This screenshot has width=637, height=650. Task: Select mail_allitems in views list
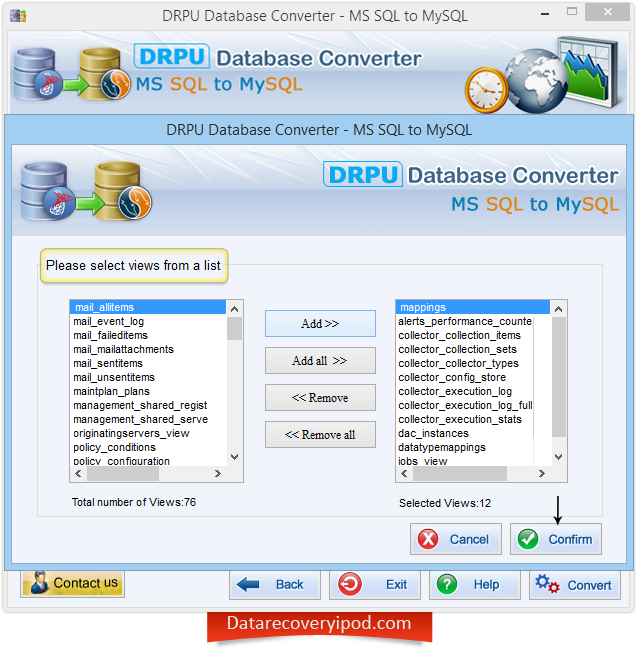click(x=148, y=307)
